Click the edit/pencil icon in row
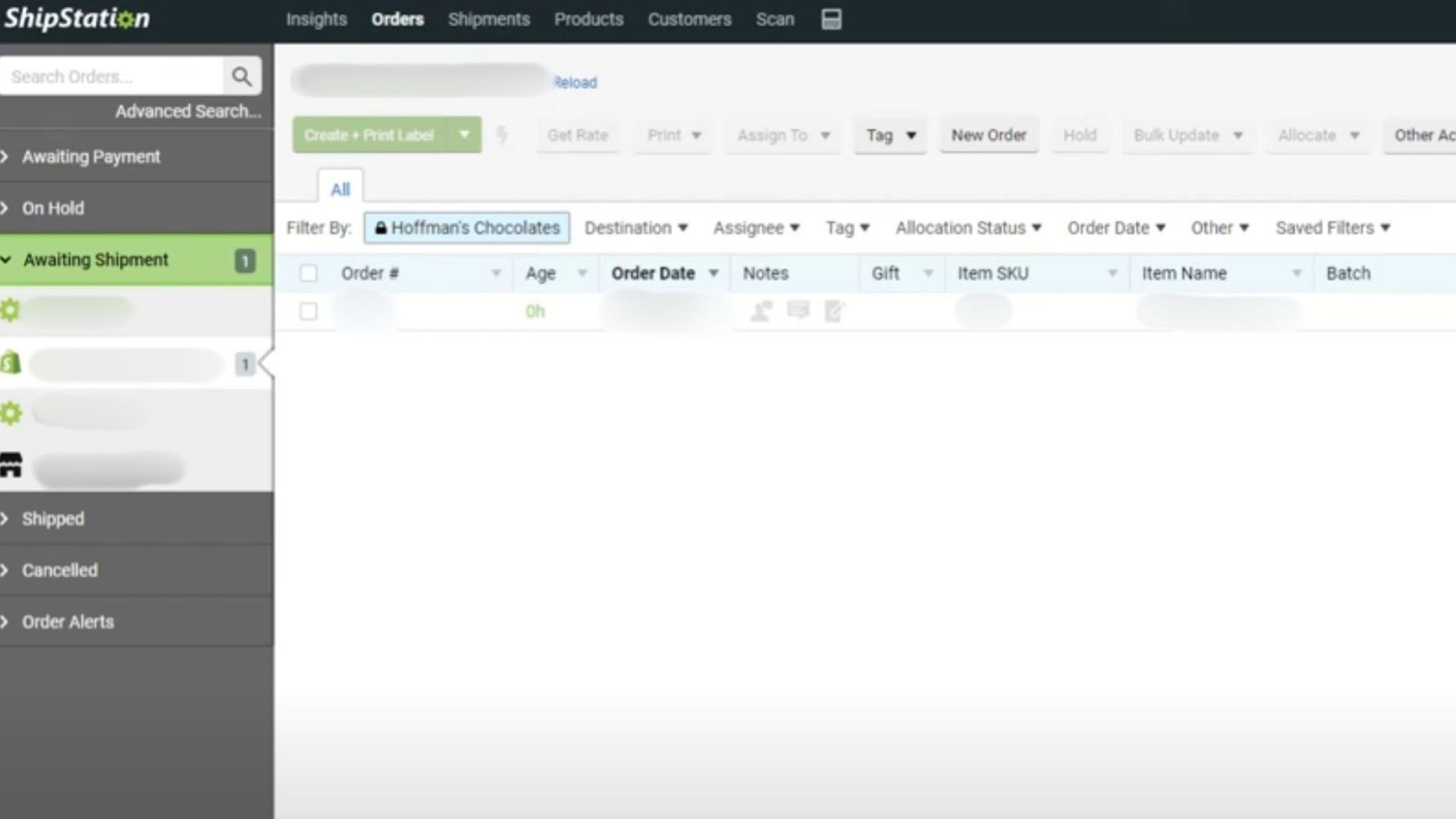1456x819 pixels. coord(834,311)
